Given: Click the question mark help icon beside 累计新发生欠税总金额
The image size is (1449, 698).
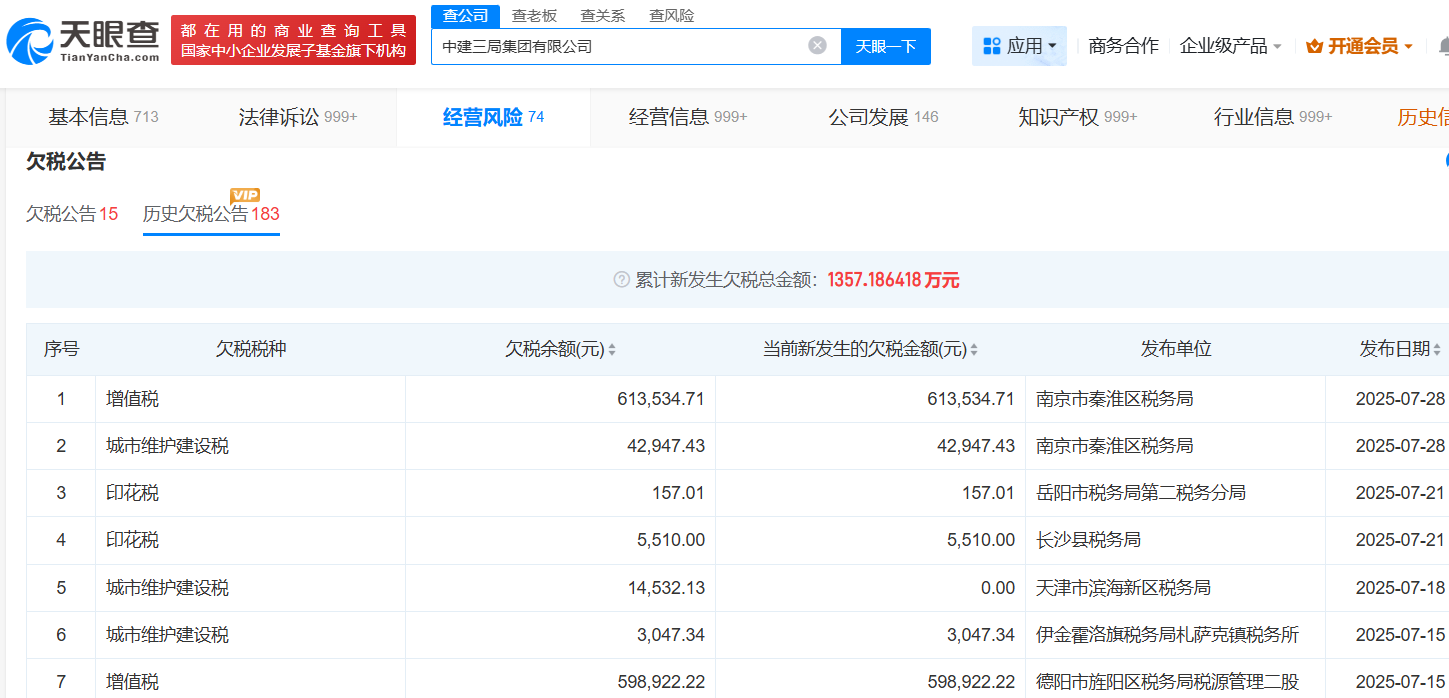Looking at the screenshot, I should point(621,280).
